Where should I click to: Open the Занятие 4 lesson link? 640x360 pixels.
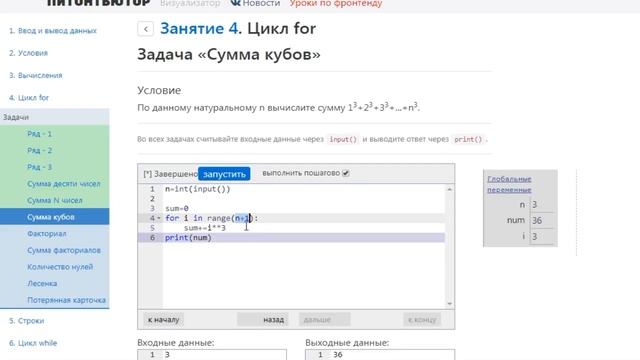(199, 29)
